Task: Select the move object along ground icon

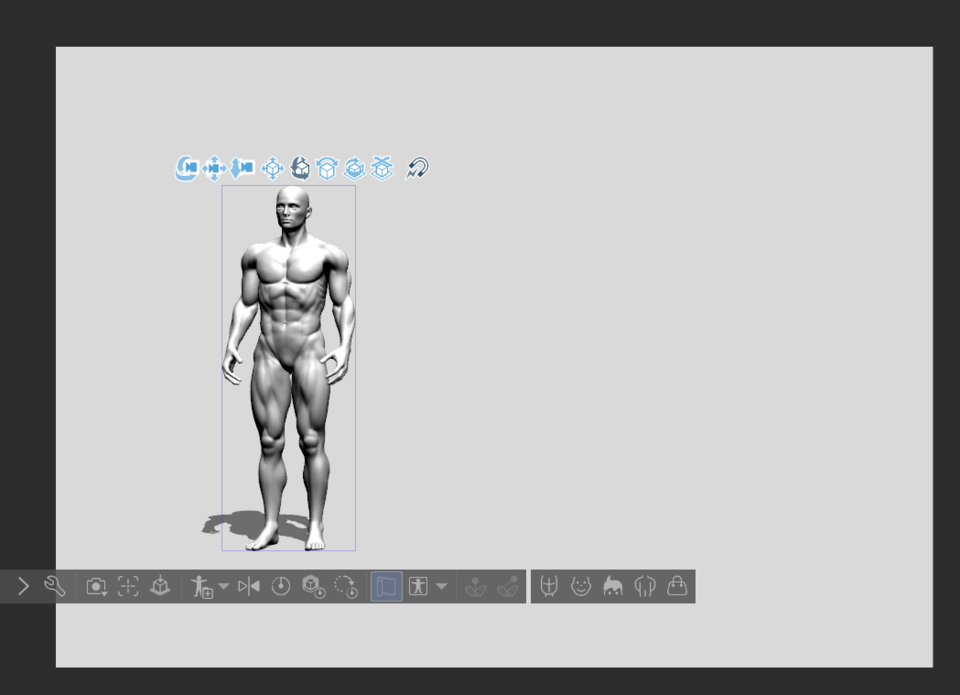Action: [382, 168]
